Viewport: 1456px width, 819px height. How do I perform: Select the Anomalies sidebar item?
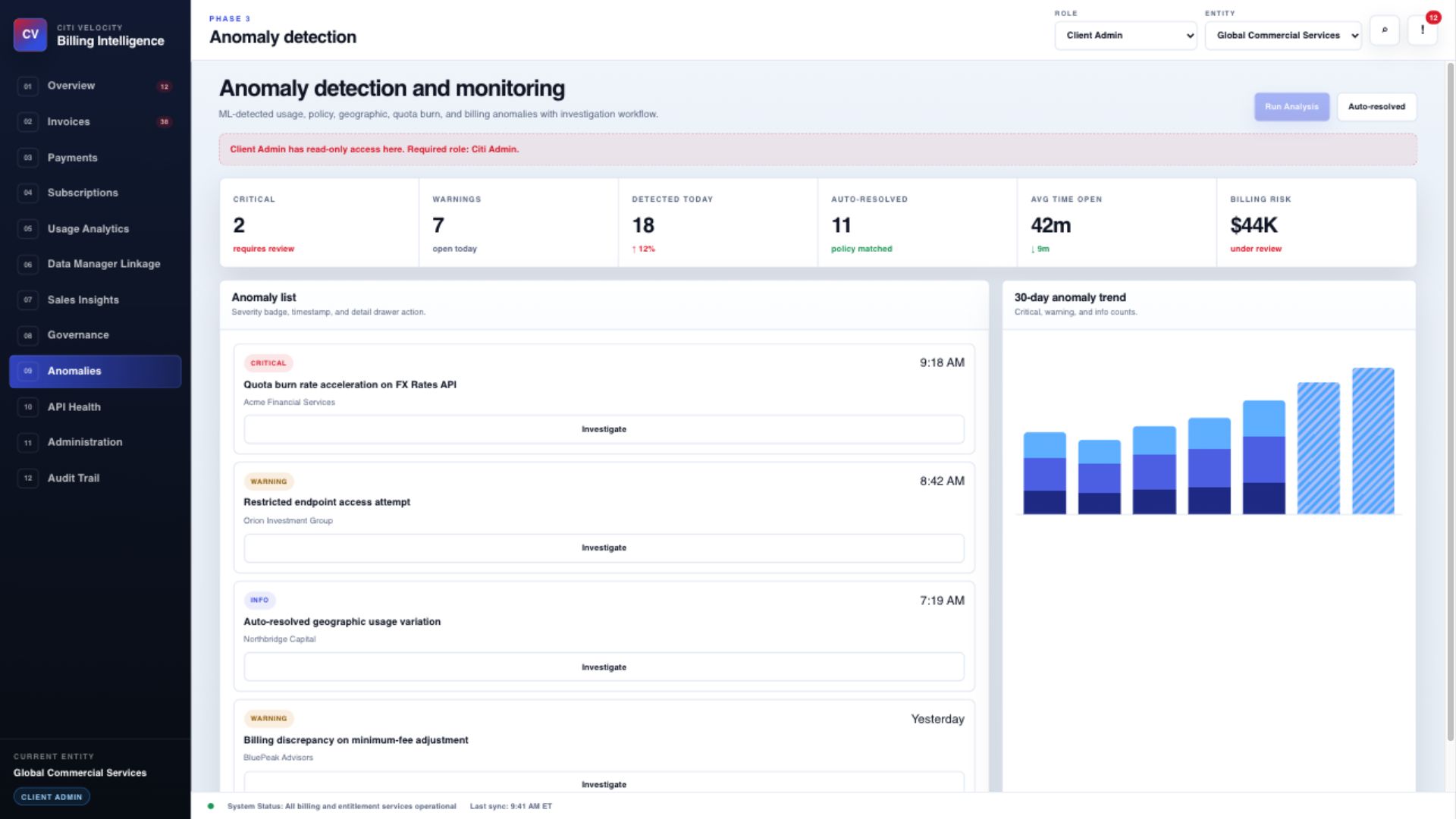(95, 372)
